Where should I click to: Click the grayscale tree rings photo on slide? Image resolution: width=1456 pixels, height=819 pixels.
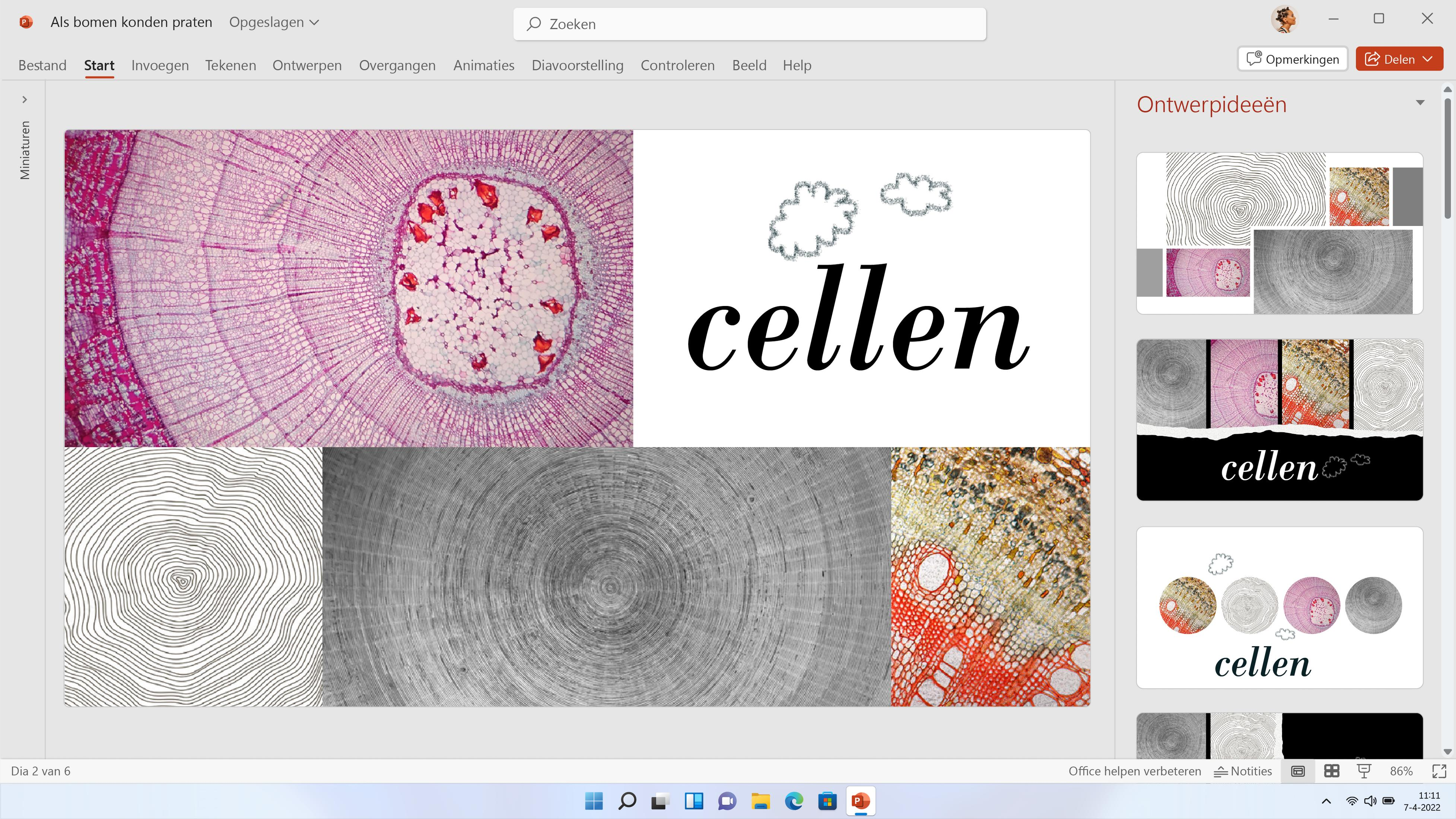(607, 577)
